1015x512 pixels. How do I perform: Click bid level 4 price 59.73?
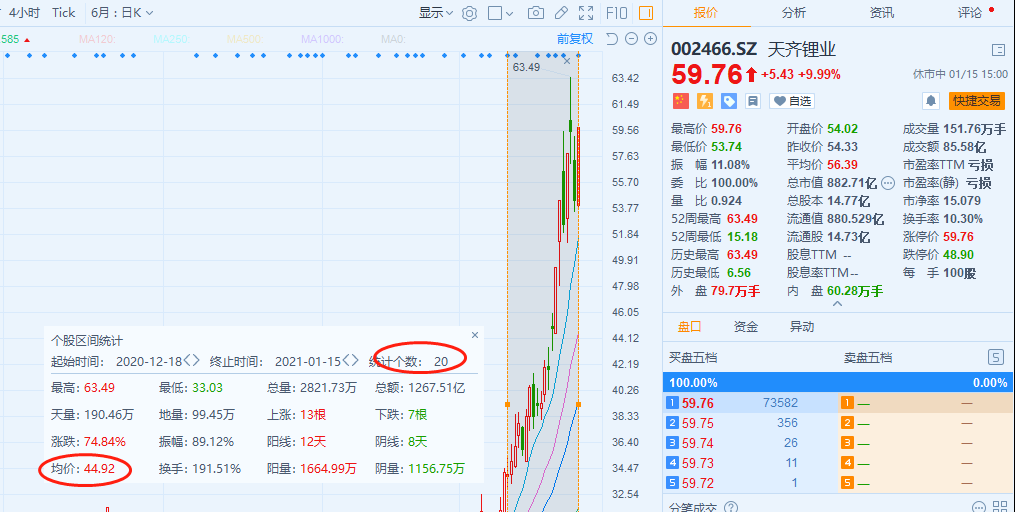click(698, 463)
